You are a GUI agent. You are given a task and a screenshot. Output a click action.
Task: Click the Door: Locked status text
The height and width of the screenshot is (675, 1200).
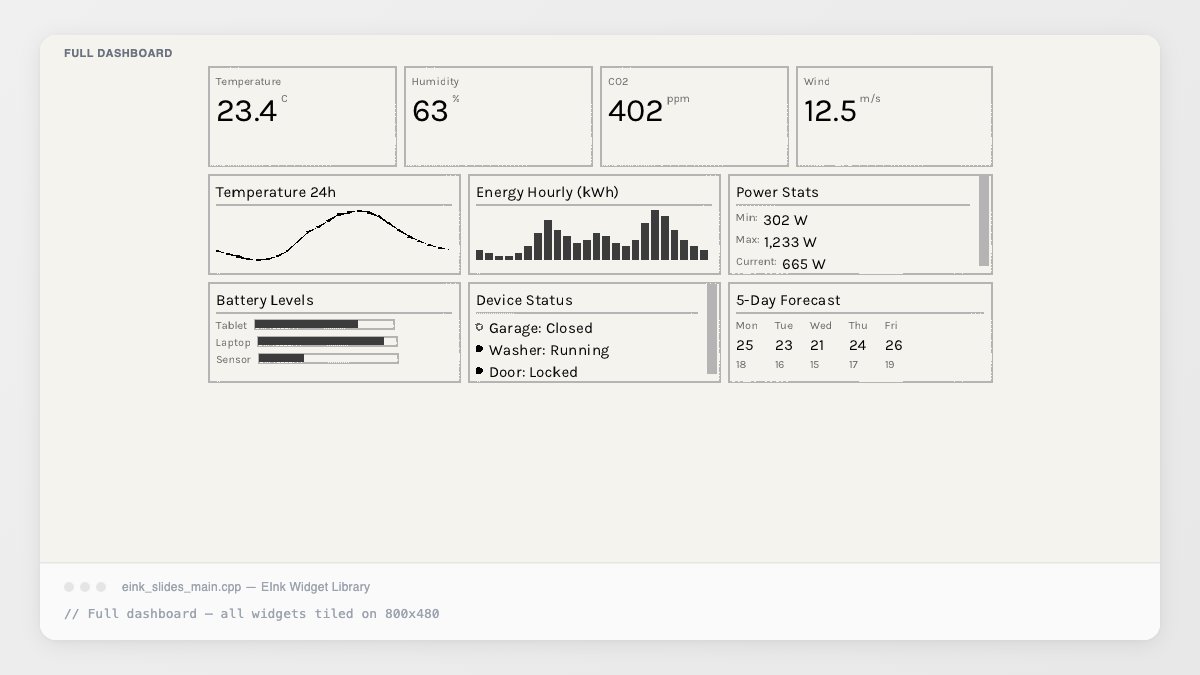click(533, 372)
